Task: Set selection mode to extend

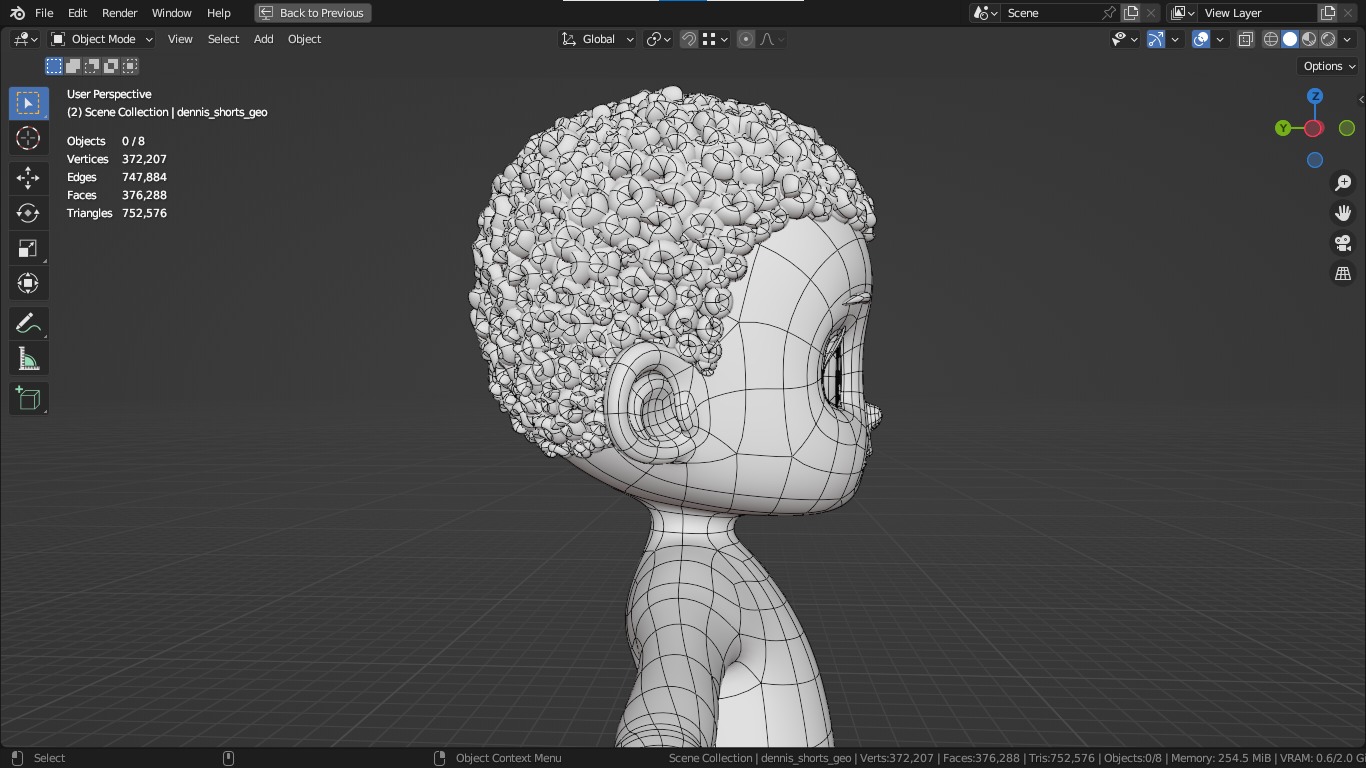Action: (73, 66)
